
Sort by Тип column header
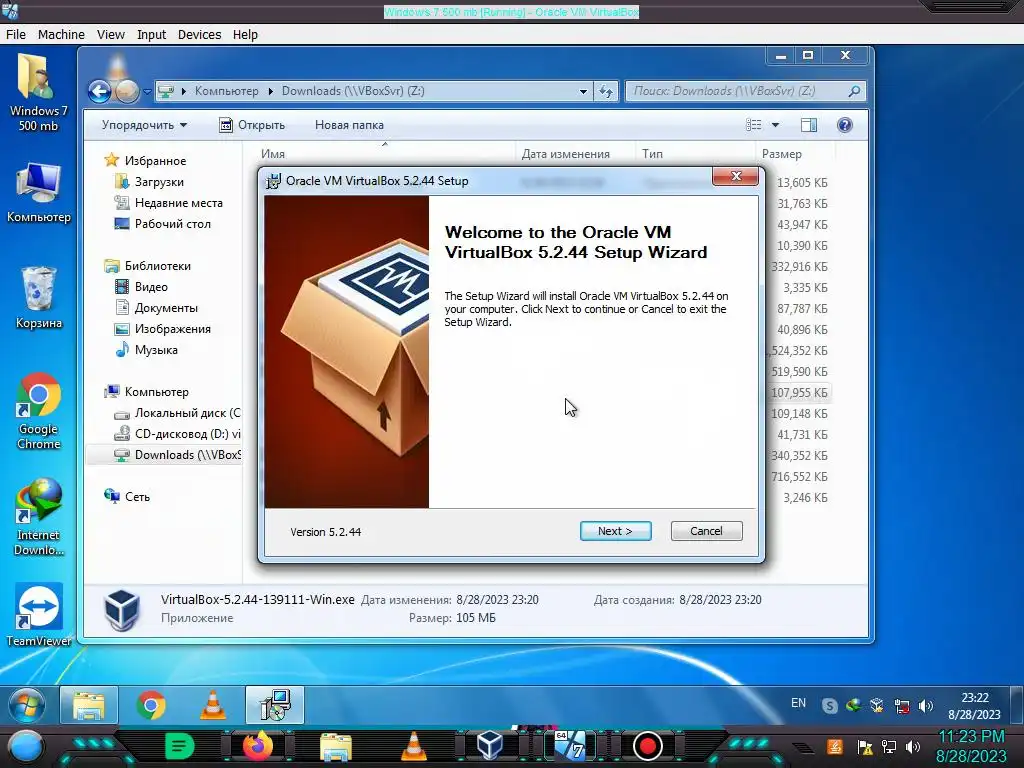tap(652, 154)
